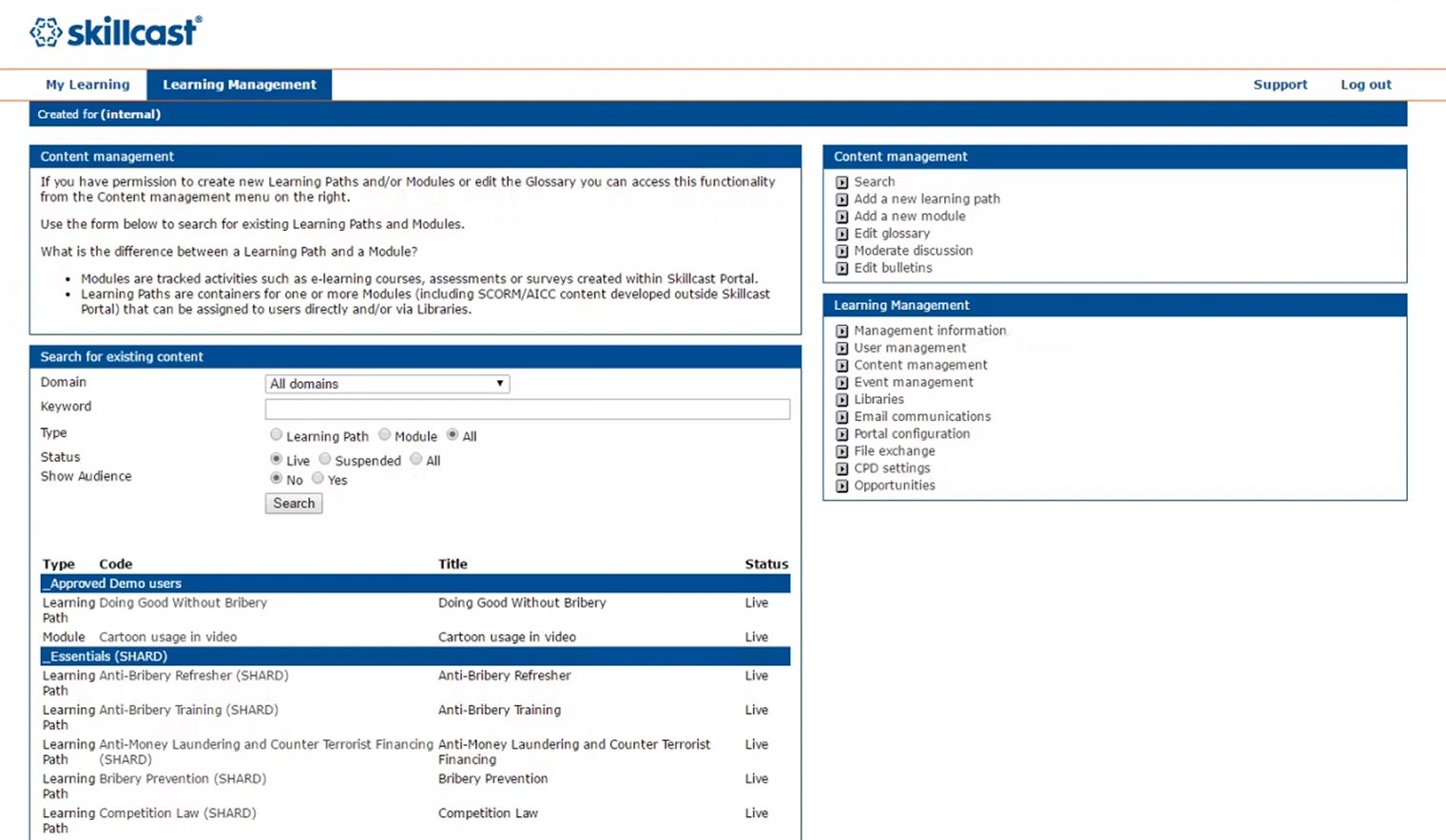This screenshot has width=1446, height=840.
Task: Click the arrow icon beside Add a new module
Action: click(842, 217)
